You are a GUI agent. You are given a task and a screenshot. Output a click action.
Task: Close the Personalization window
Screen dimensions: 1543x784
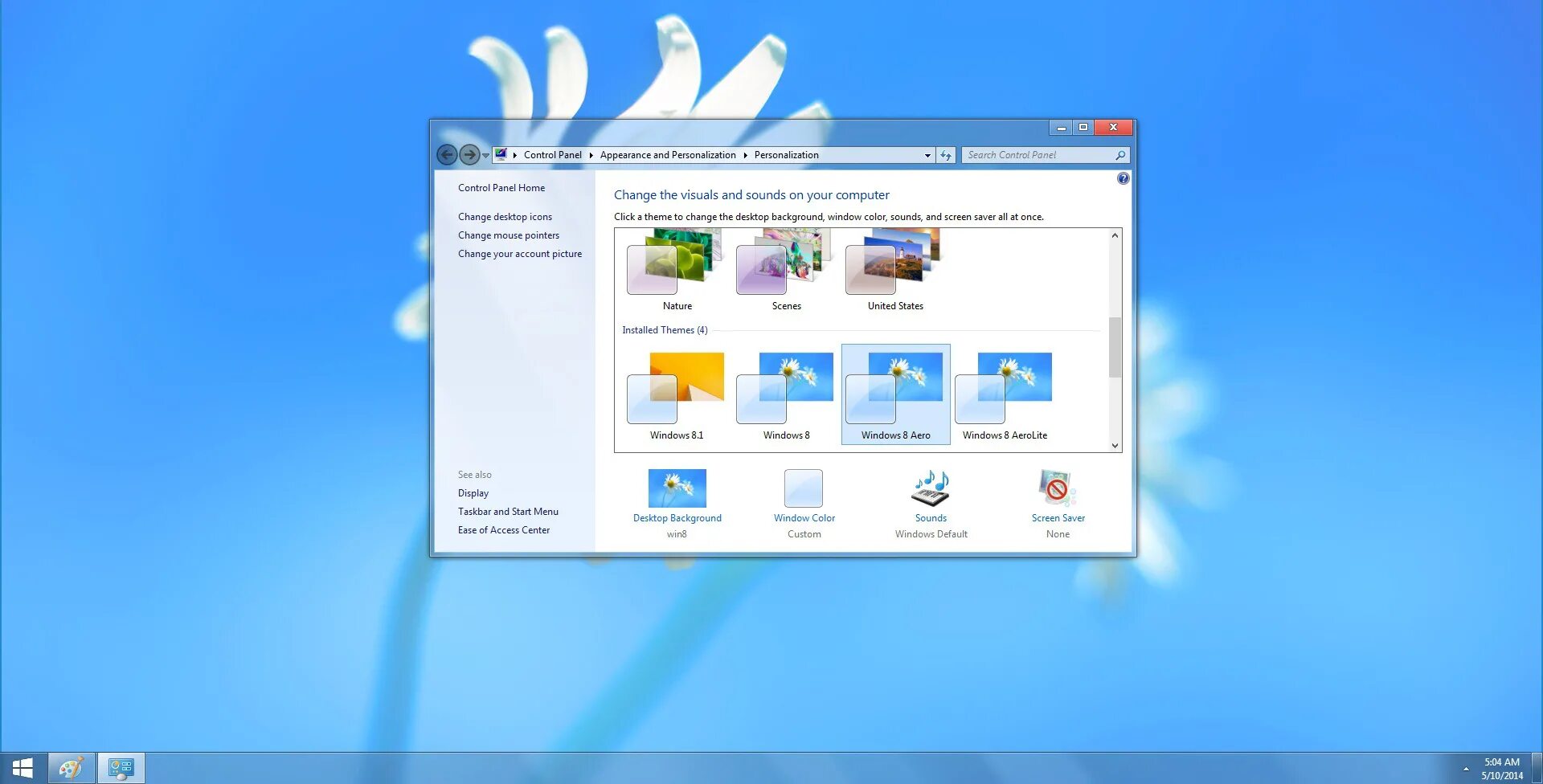pyautogui.click(x=1113, y=128)
